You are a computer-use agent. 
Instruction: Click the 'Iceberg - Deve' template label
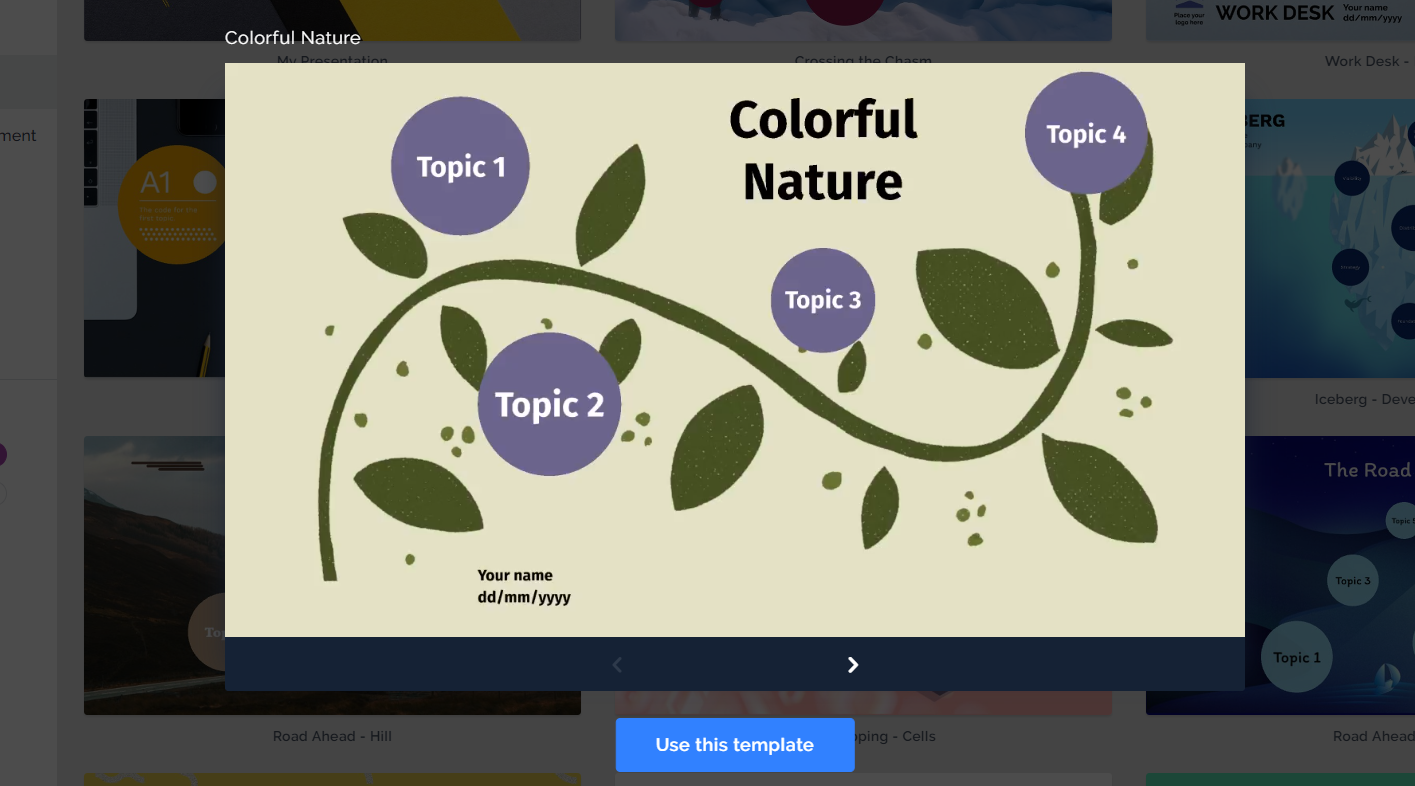click(1364, 399)
